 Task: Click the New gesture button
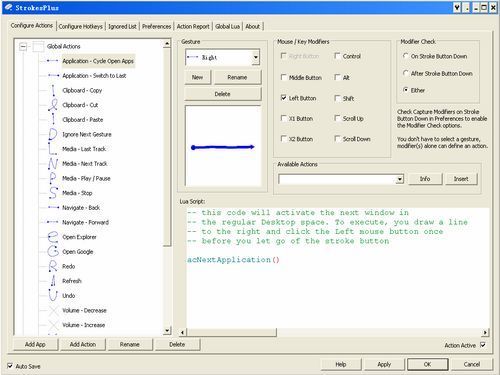(x=197, y=77)
